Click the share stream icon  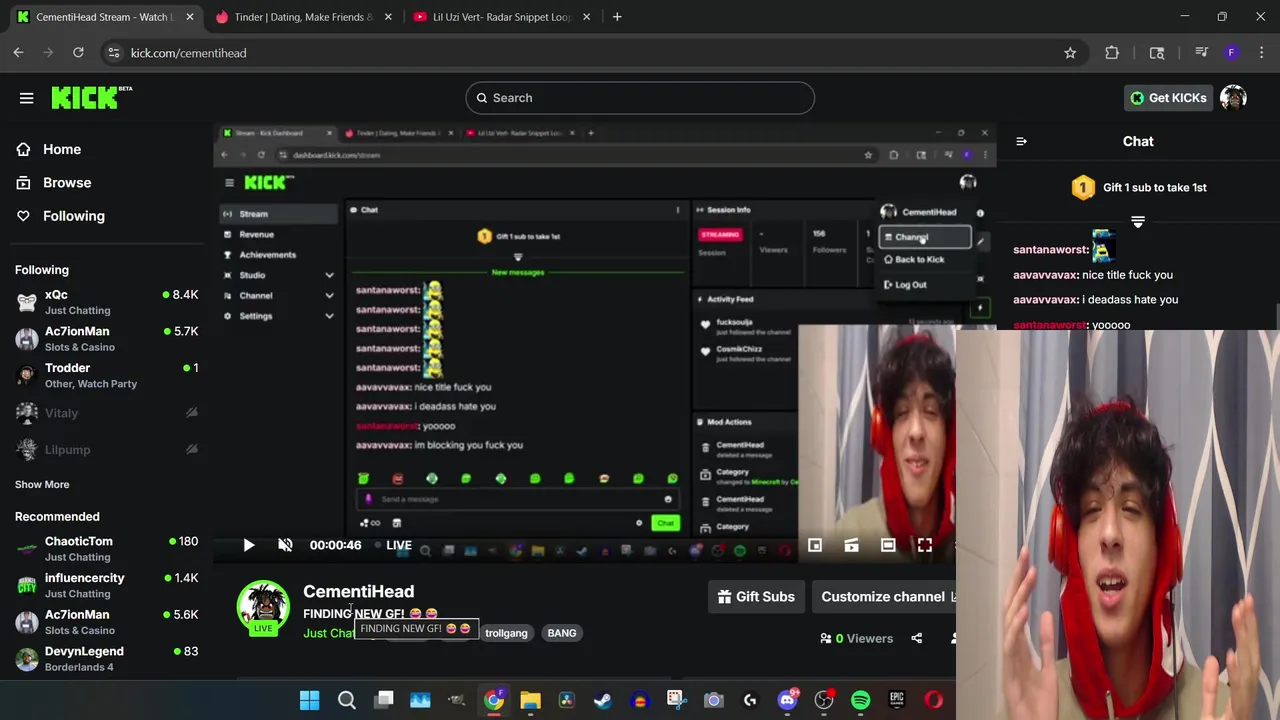click(917, 638)
